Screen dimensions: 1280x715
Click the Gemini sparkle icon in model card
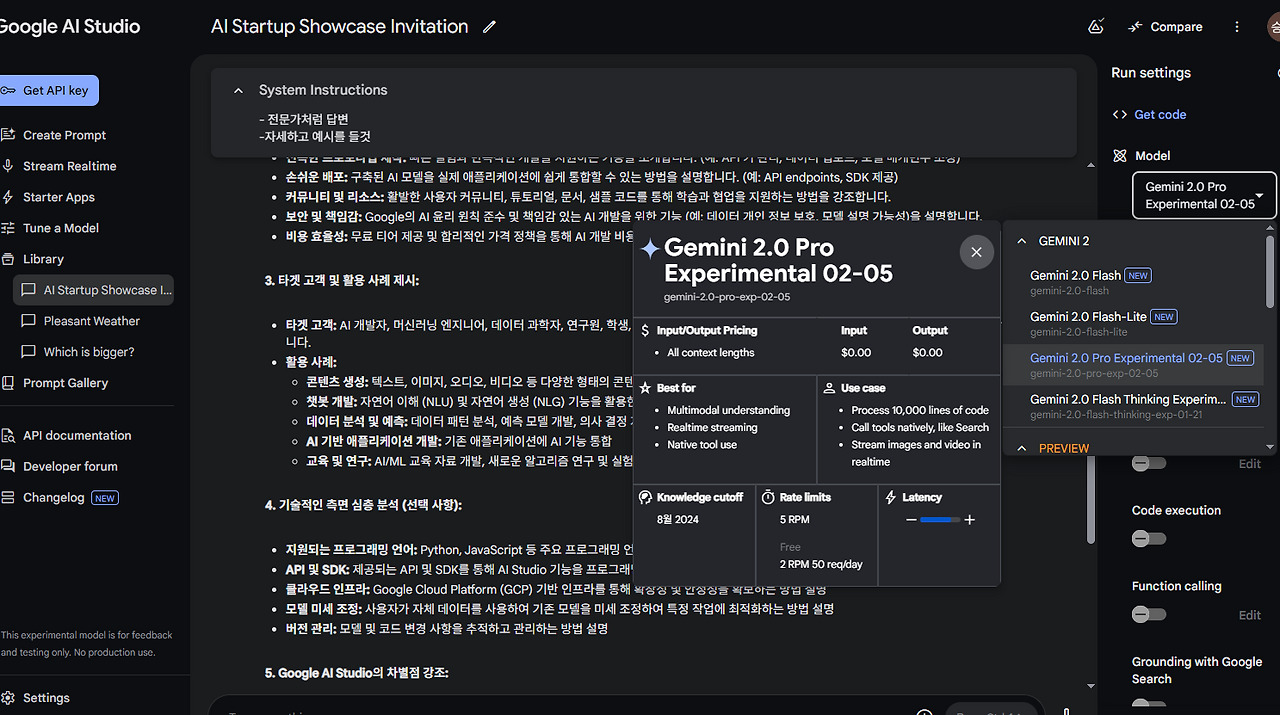tap(650, 249)
